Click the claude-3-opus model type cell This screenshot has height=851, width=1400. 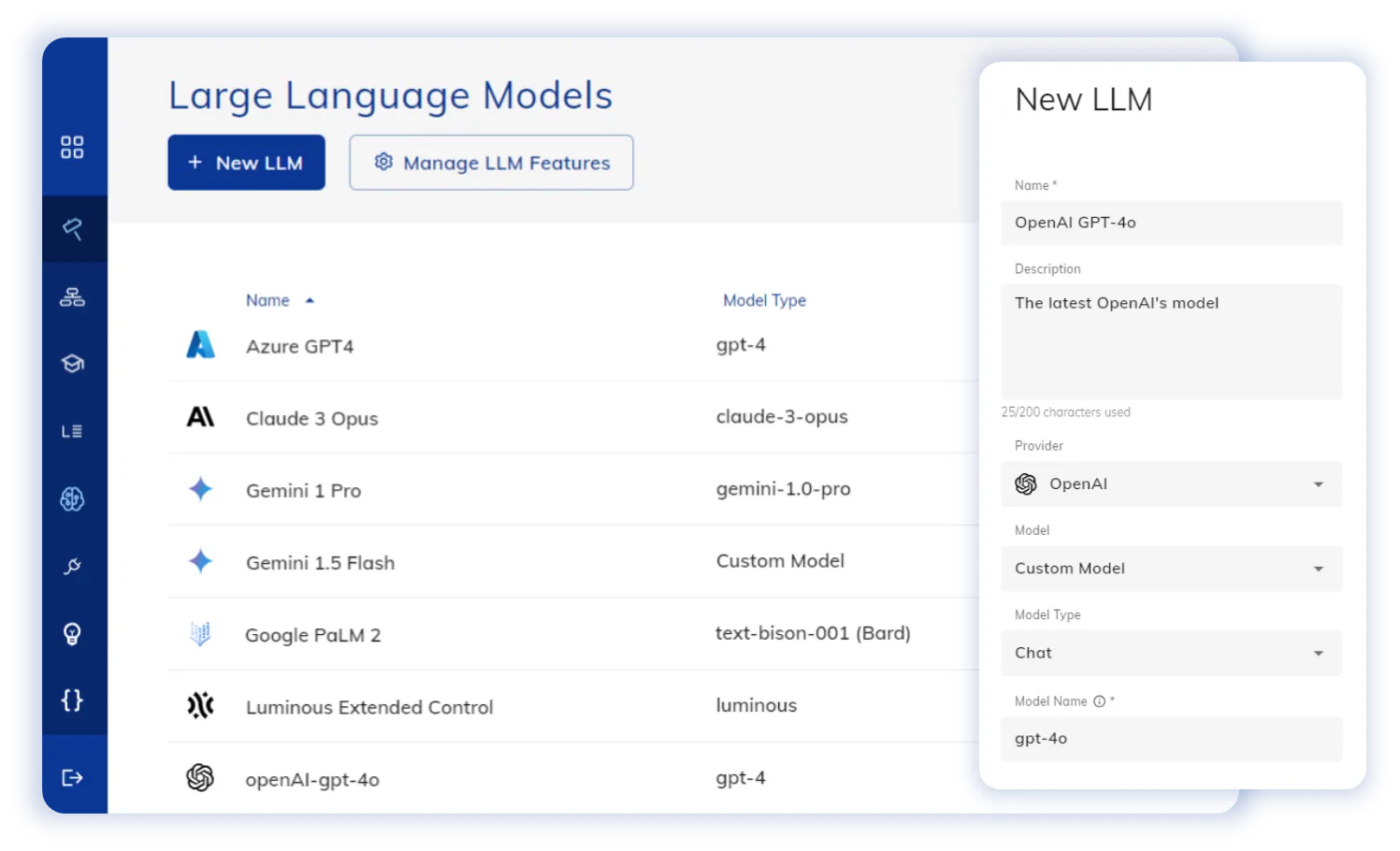782,417
